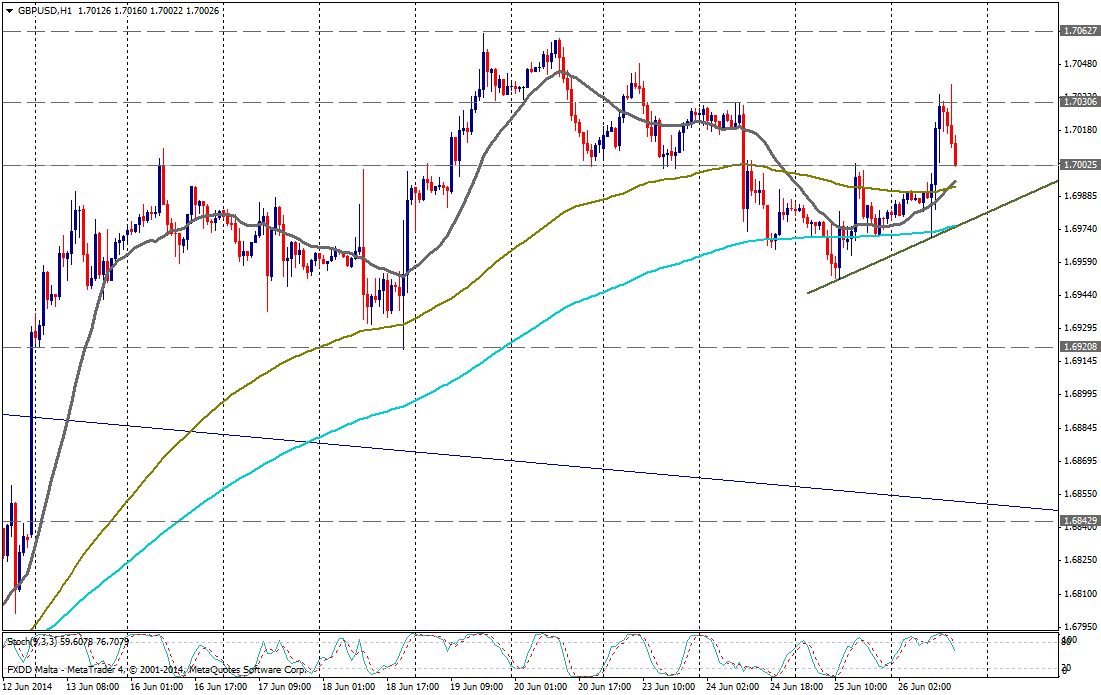This screenshot has height=695, width=1101.
Task: Click the 1.69208 price level label
Action: pos(1080,346)
